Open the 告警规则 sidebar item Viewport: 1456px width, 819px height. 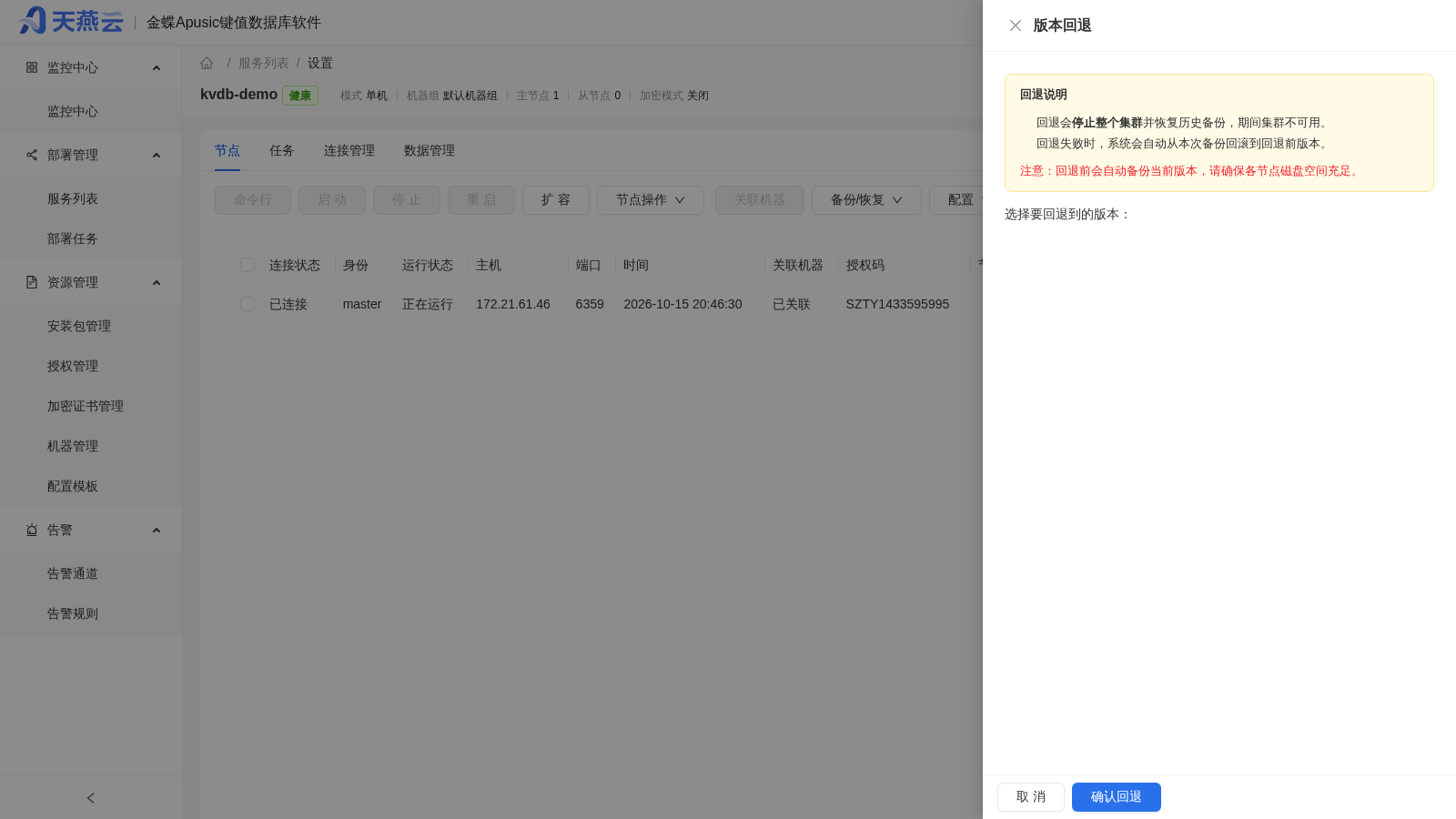coord(91,613)
